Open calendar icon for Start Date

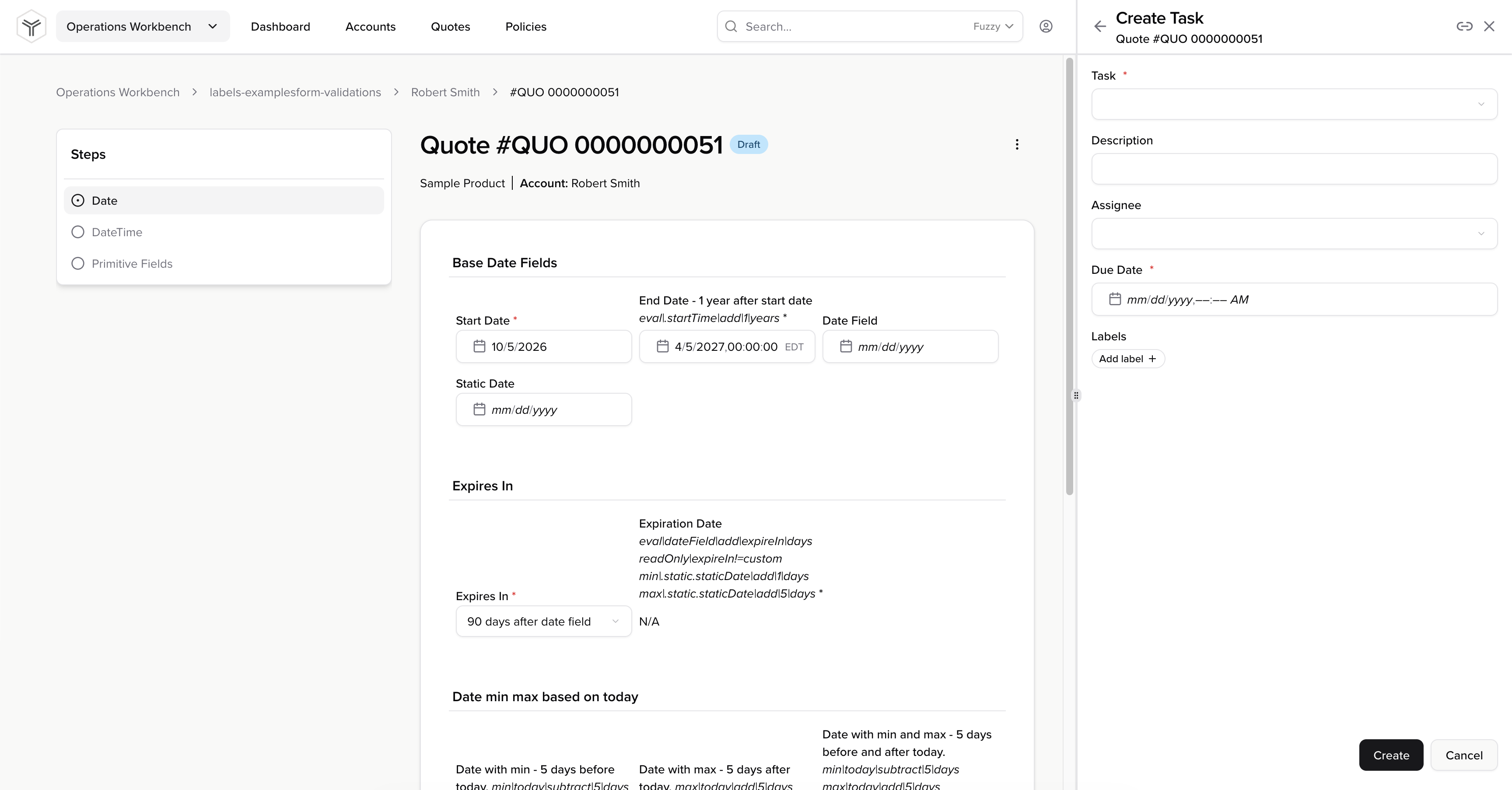coord(479,346)
